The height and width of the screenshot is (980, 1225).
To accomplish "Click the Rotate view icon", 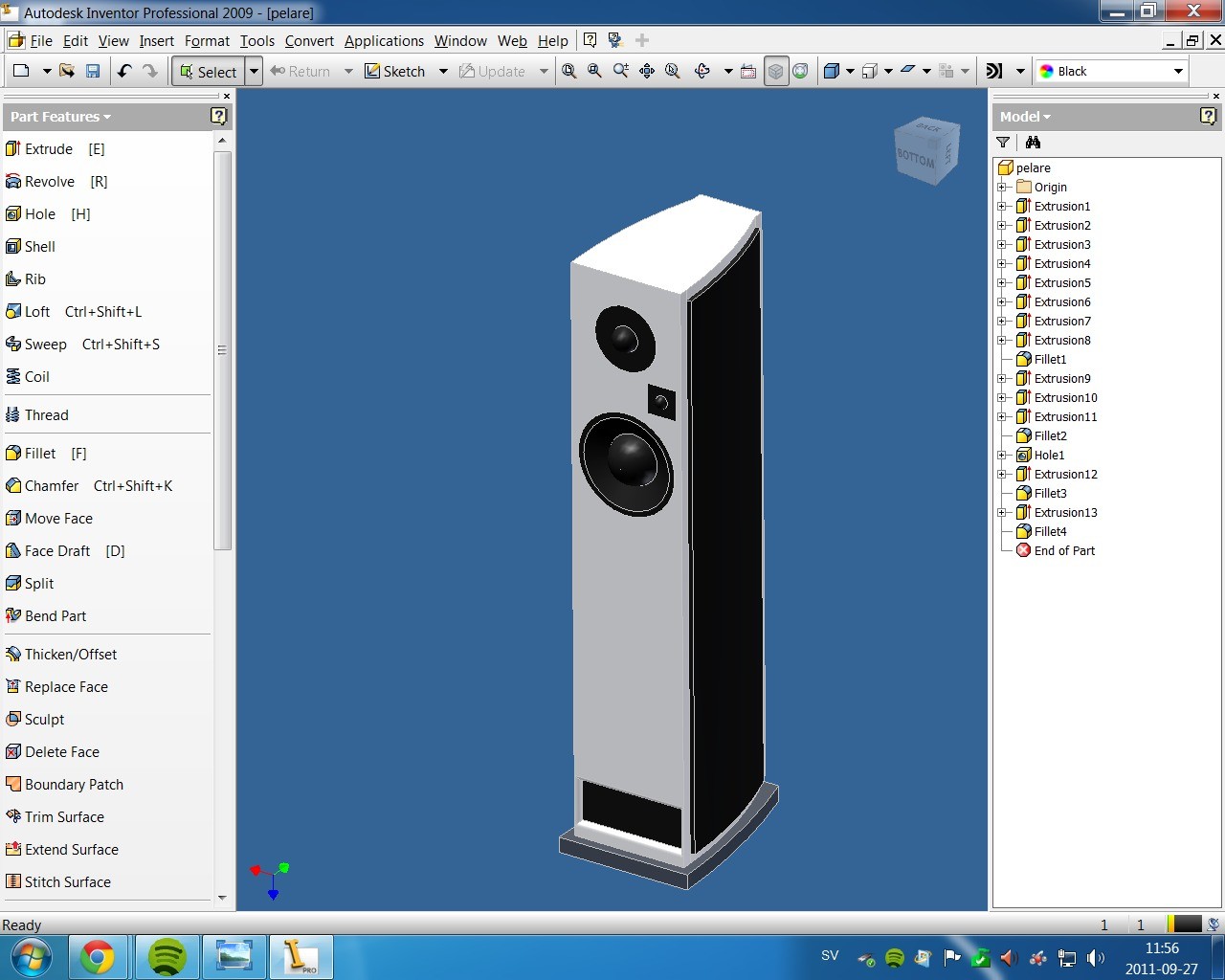I will (x=702, y=71).
